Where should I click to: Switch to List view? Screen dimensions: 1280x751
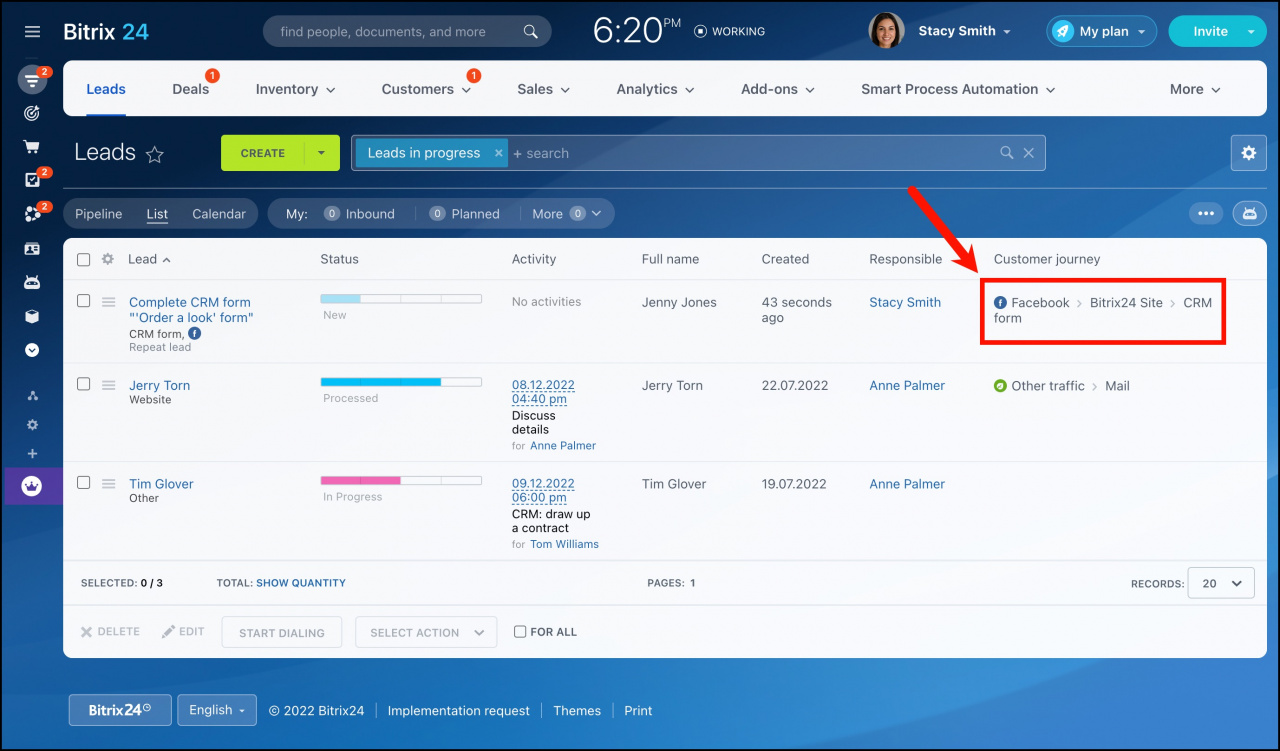tap(157, 214)
